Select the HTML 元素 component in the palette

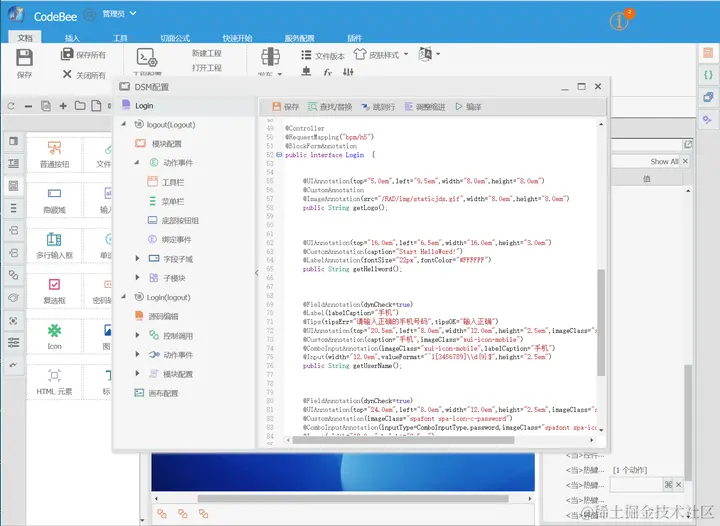54,382
